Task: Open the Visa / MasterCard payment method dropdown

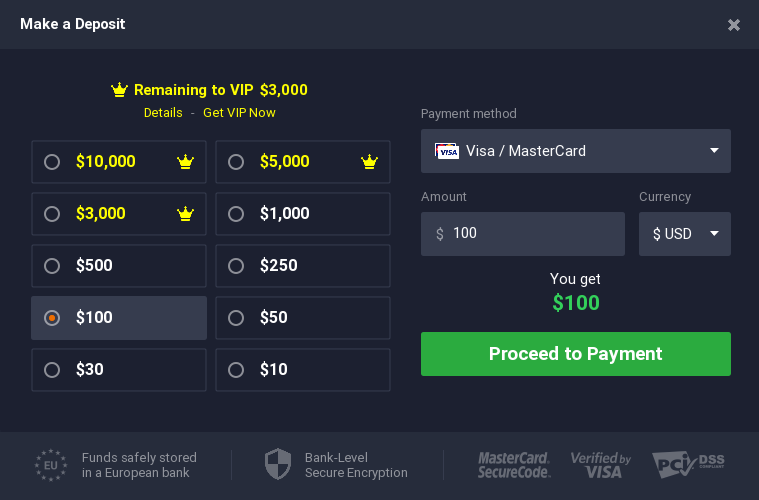Action: [576, 151]
